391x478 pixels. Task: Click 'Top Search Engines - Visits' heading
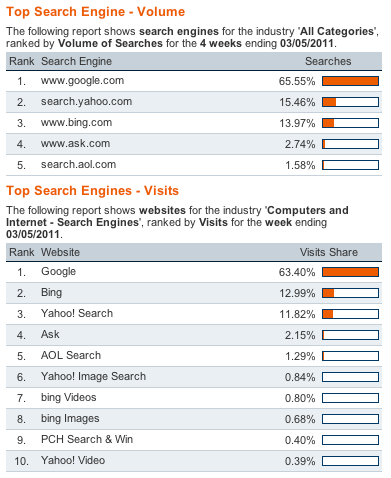tap(92, 191)
